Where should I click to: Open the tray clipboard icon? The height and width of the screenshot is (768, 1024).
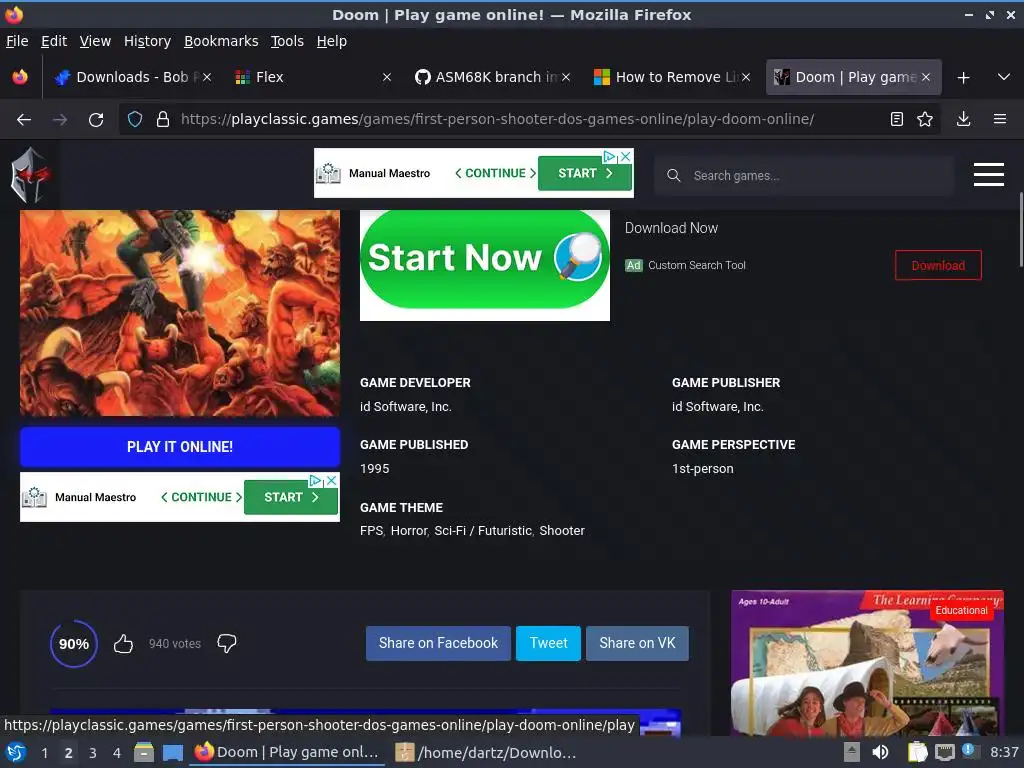point(917,752)
